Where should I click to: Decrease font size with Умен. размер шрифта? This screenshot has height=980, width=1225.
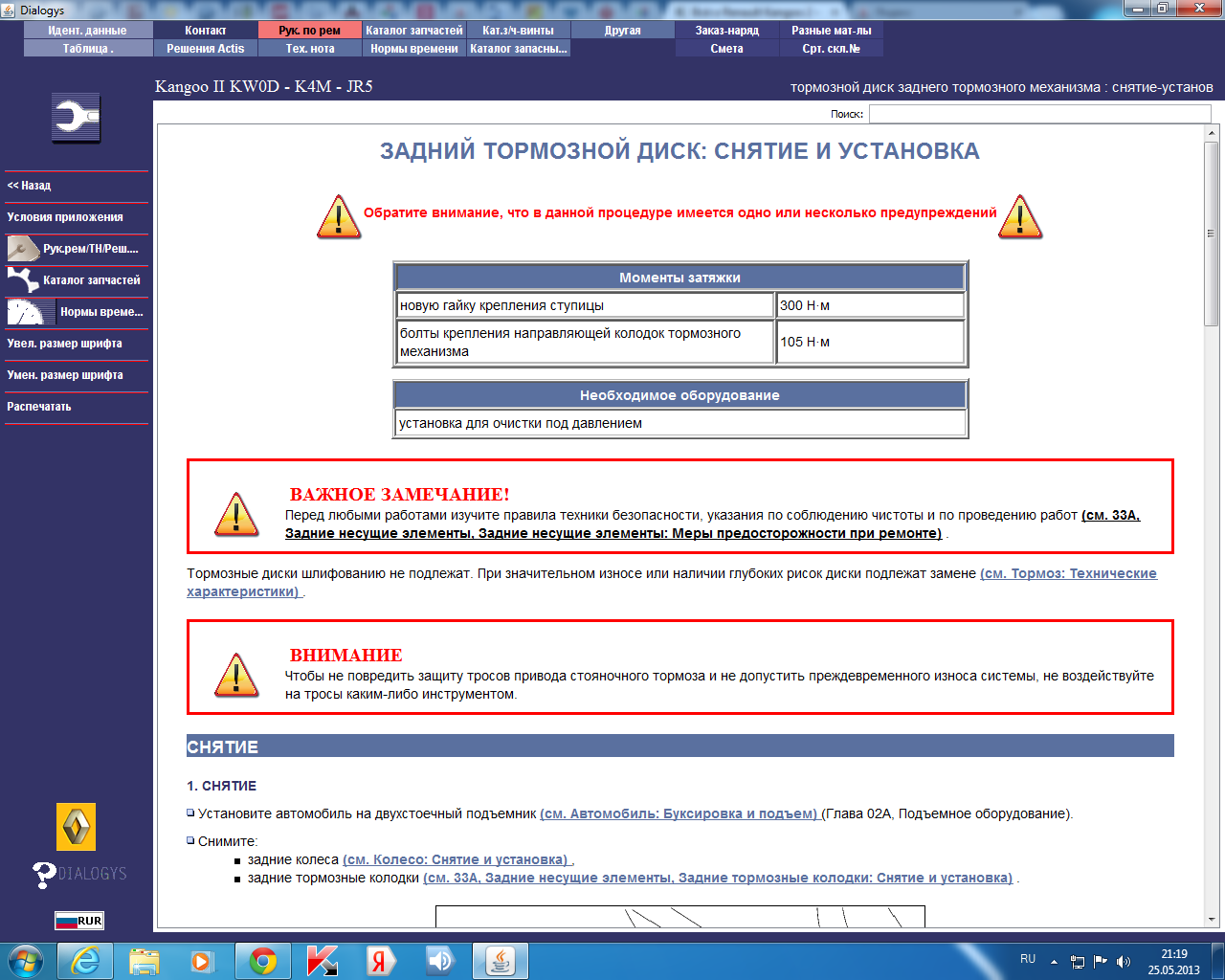[77, 375]
